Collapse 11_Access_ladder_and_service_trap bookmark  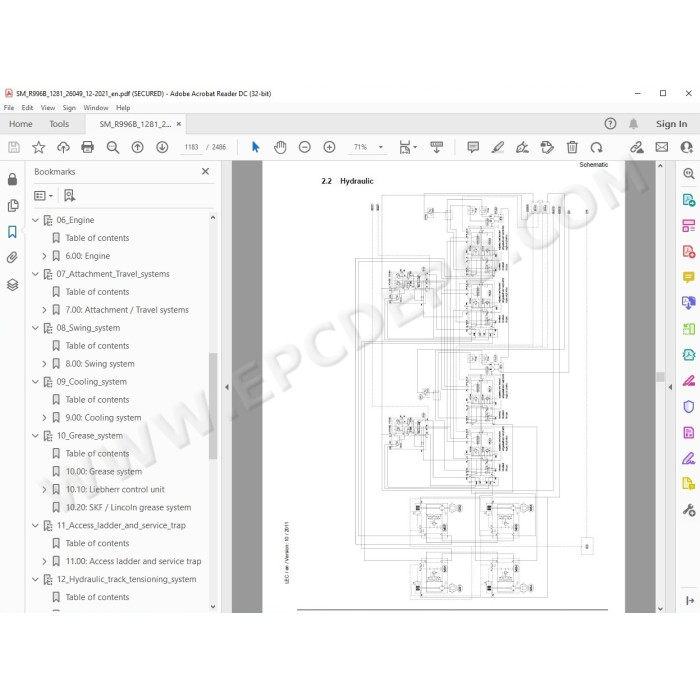[35, 525]
